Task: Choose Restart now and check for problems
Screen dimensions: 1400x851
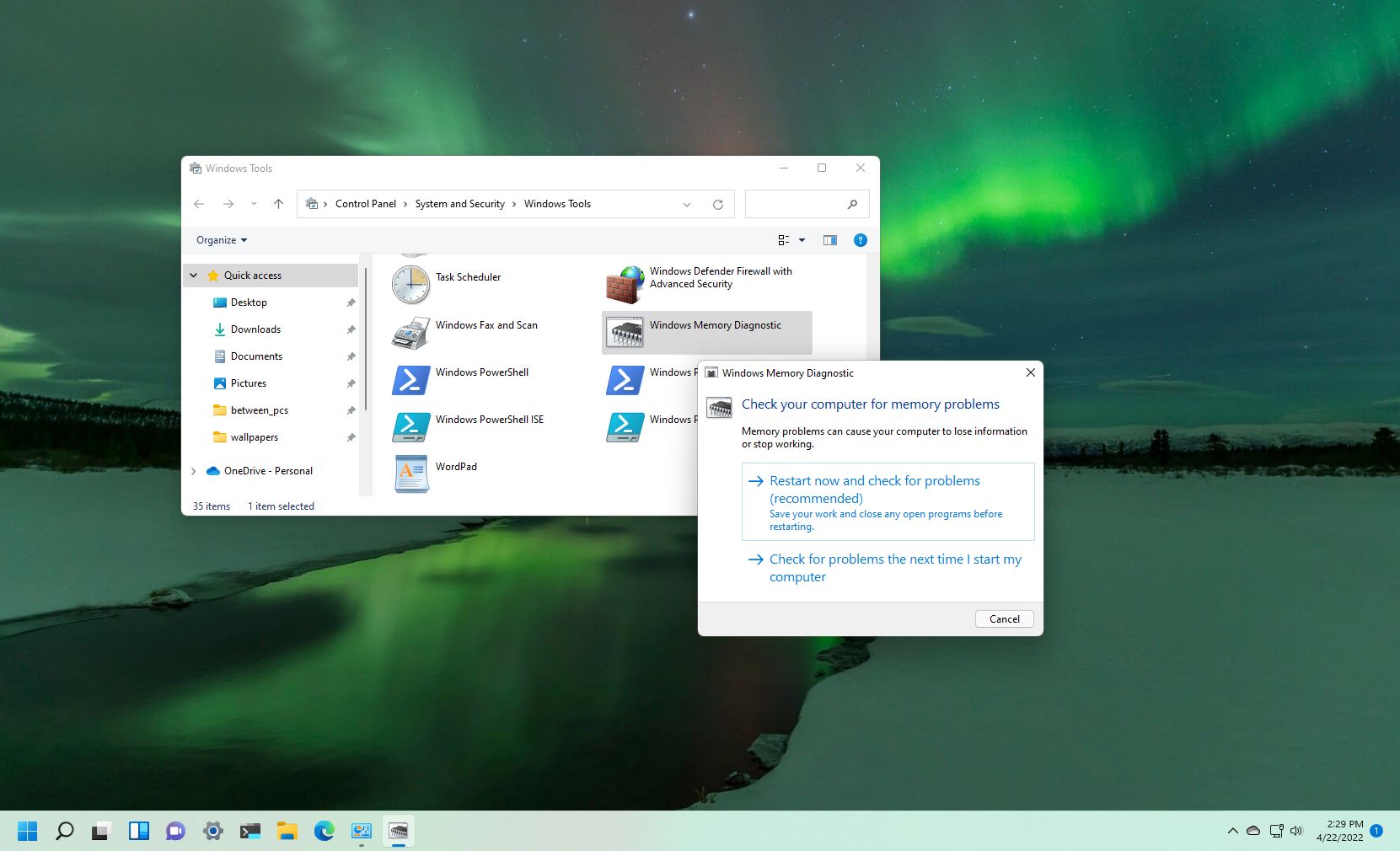Action: click(x=888, y=501)
